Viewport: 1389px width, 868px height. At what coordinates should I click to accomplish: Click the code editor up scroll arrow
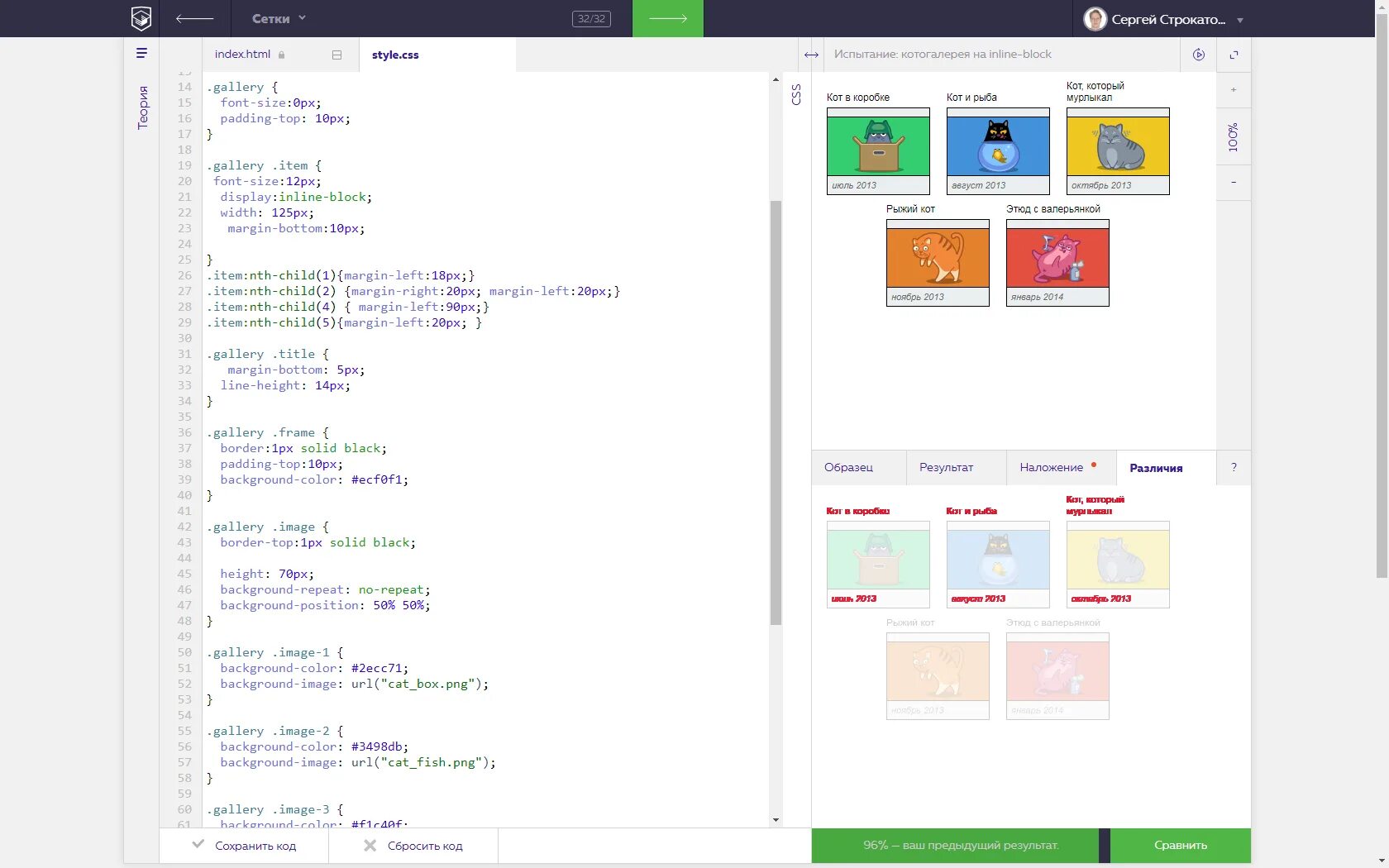tap(776, 79)
